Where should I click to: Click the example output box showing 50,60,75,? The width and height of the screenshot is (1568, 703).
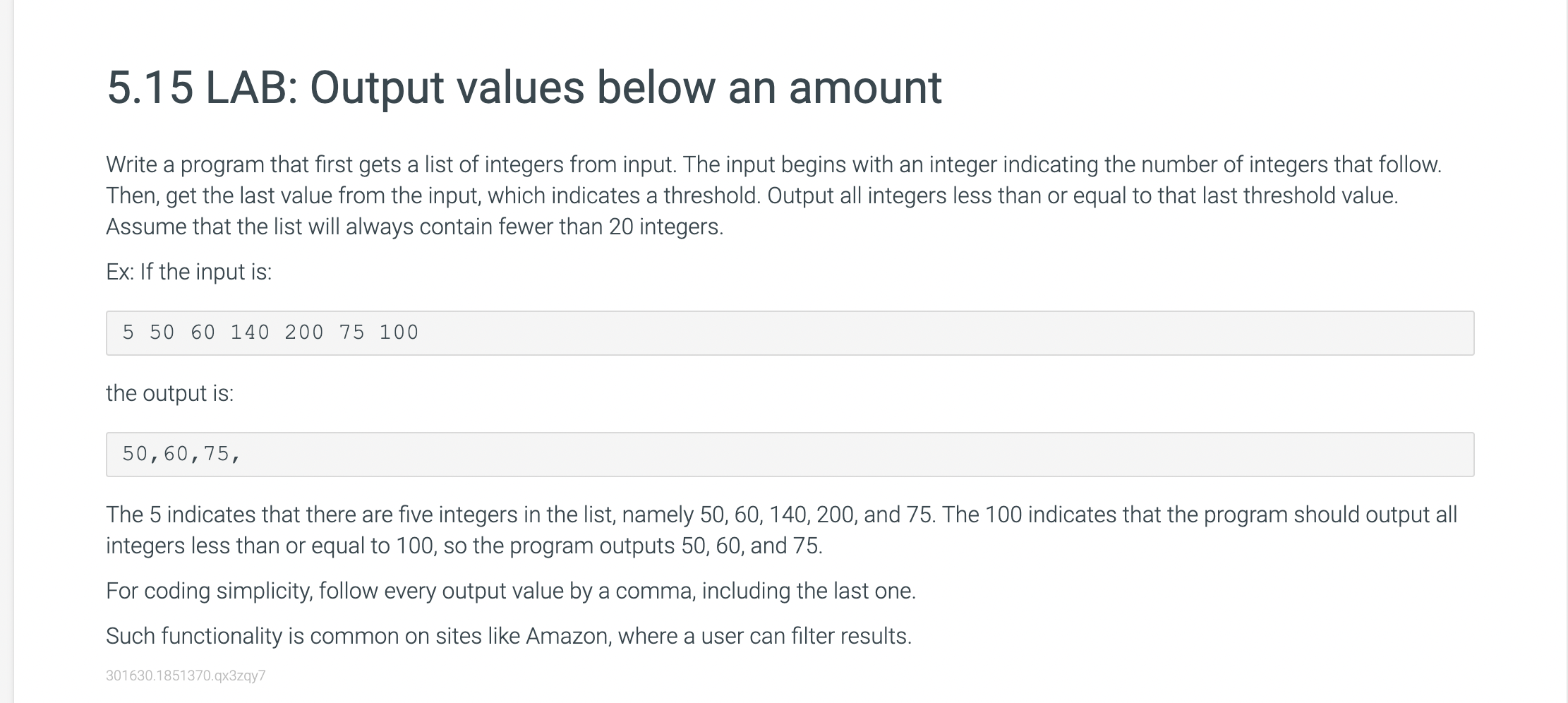pyautogui.click(x=790, y=454)
